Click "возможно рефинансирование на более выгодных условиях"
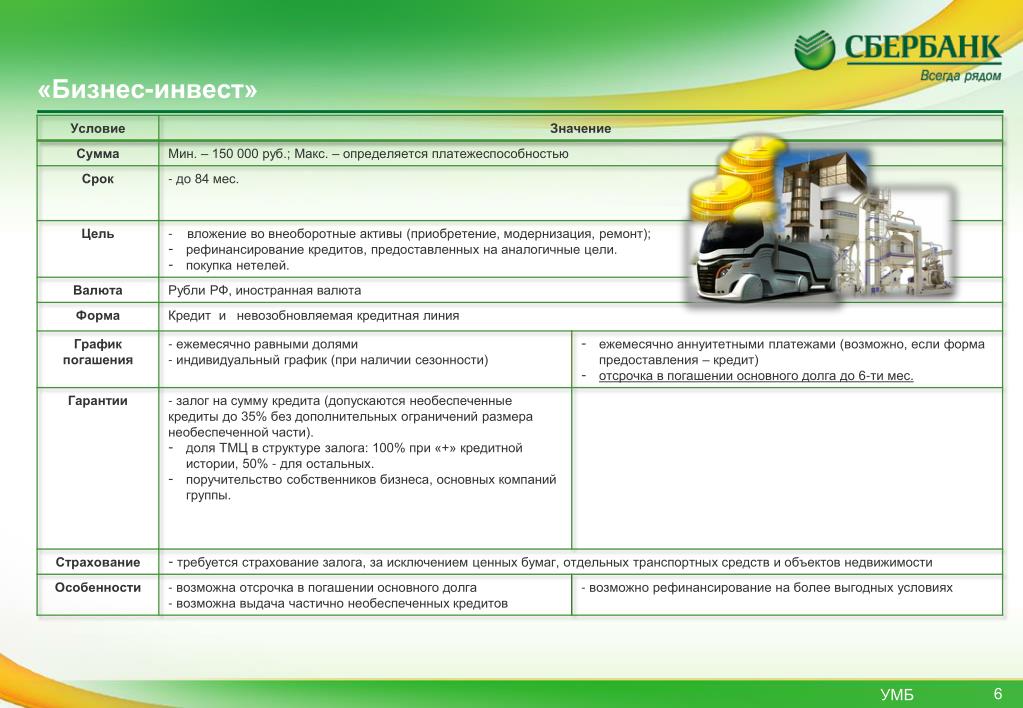 pos(767,588)
